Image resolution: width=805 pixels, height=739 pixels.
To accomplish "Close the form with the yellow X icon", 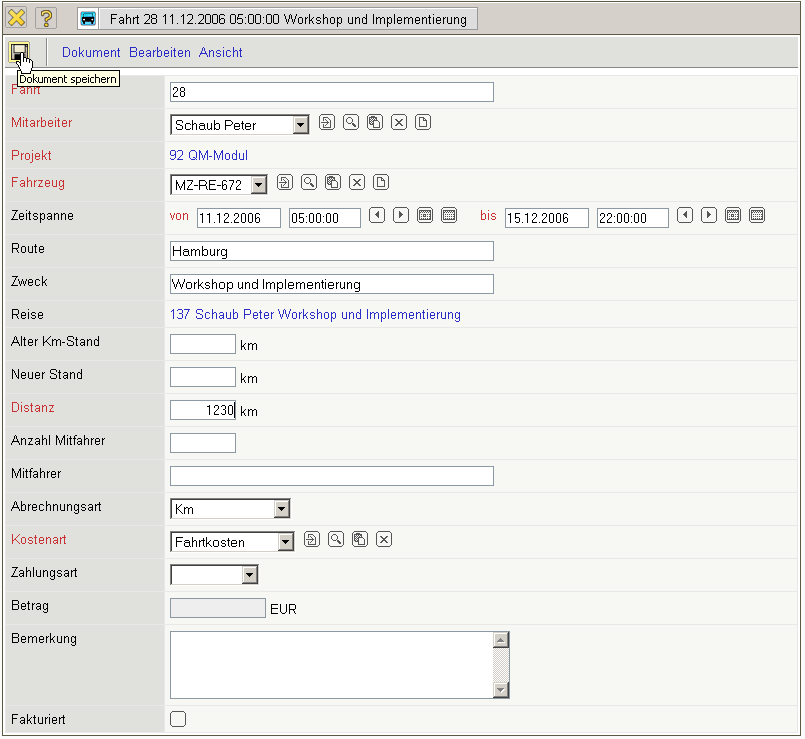I will pyautogui.click(x=16, y=18).
